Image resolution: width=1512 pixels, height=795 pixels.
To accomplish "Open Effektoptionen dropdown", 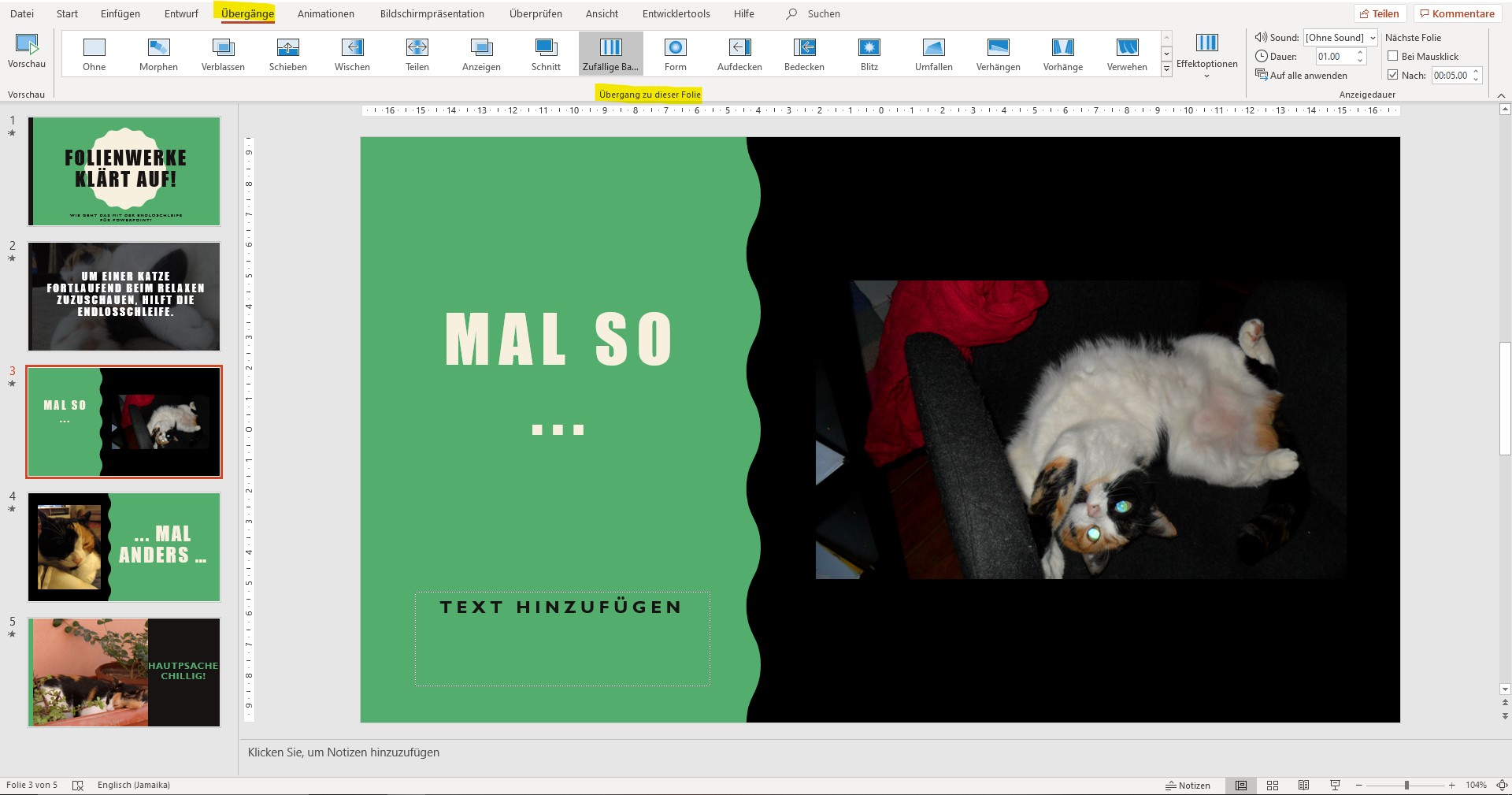I will click(x=1206, y=57).
